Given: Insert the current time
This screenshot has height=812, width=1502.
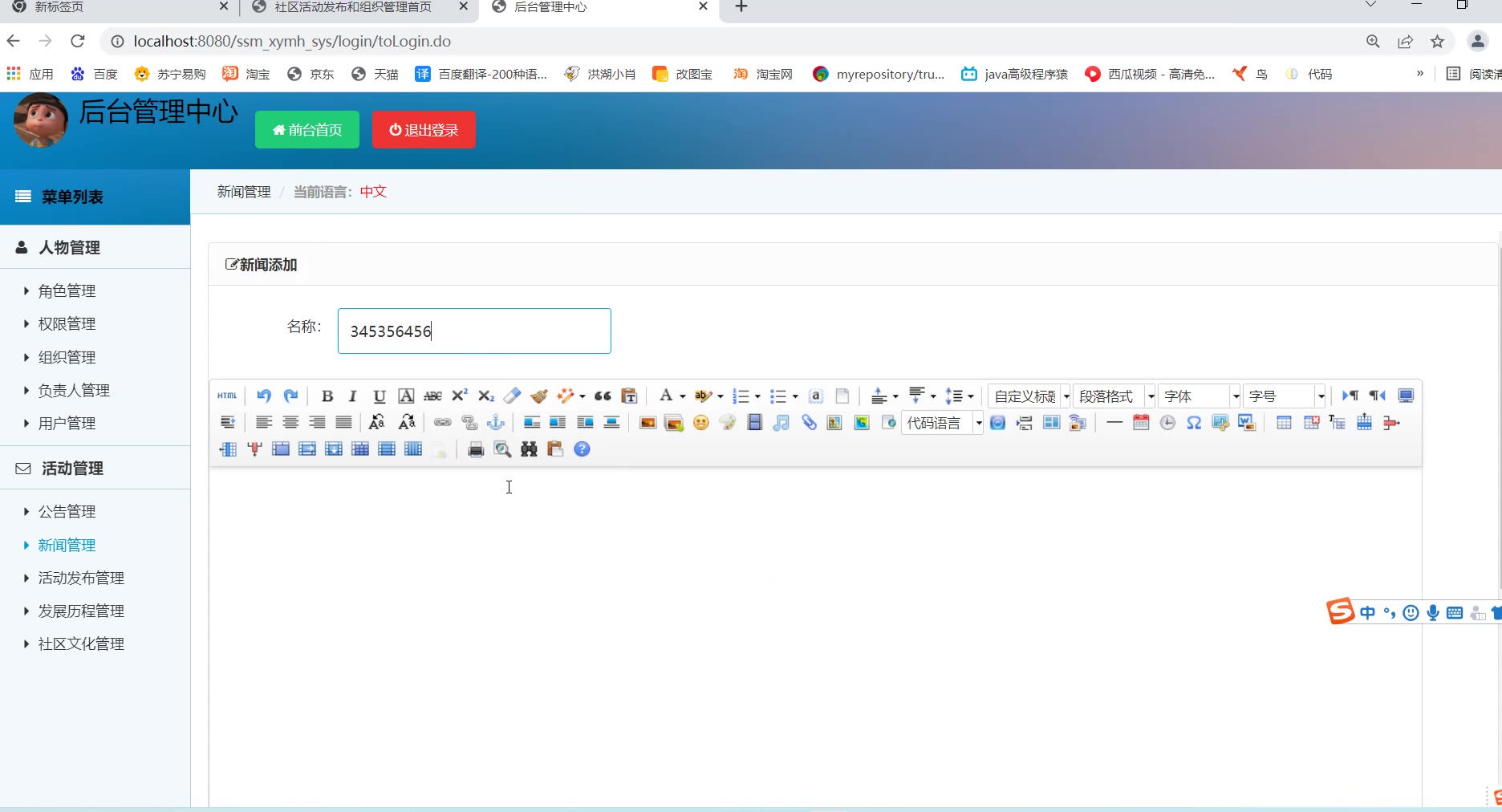Looking at the screenshot, I should coord(1167,422).
